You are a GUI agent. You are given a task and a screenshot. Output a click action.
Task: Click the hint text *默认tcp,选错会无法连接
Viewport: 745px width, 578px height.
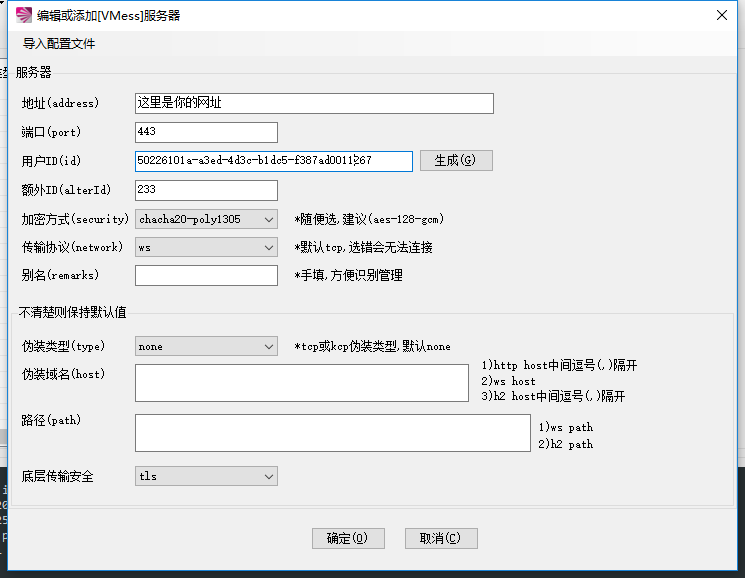click(x=363, y=247)
